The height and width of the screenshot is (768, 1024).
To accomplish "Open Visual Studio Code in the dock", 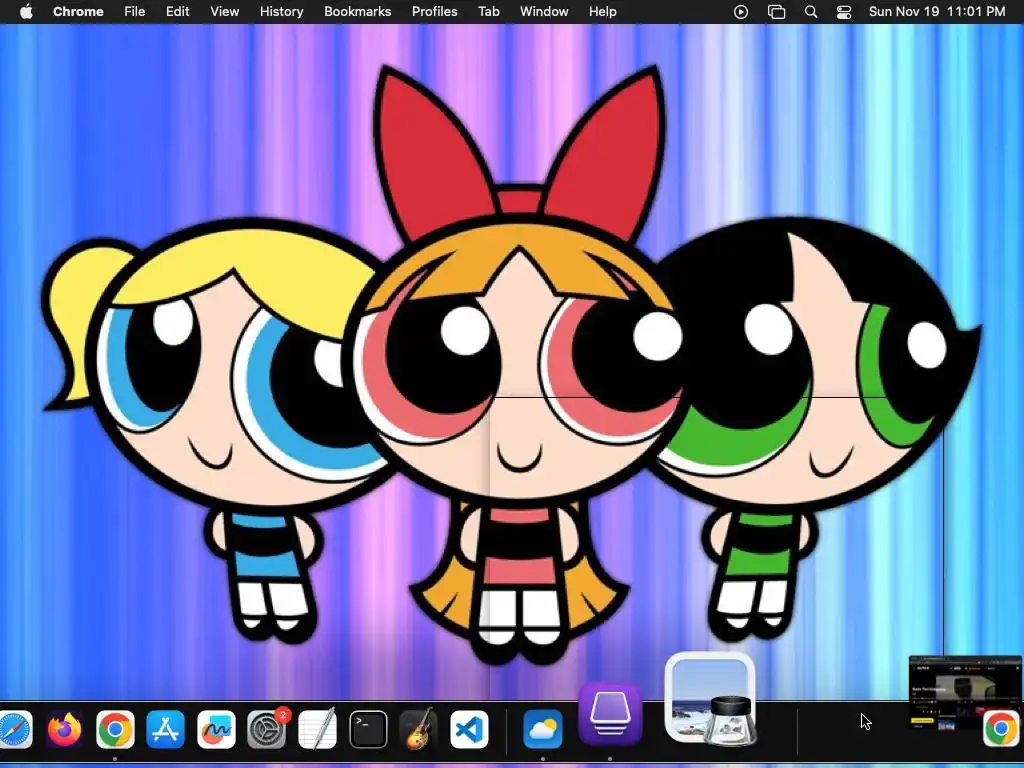I will point(469,729).
